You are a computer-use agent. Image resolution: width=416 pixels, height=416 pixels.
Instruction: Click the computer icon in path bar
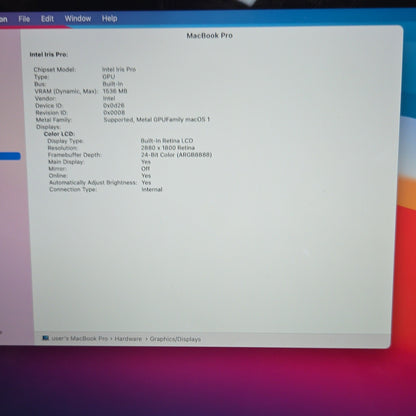pyautogui.click(x=46, y=338)
